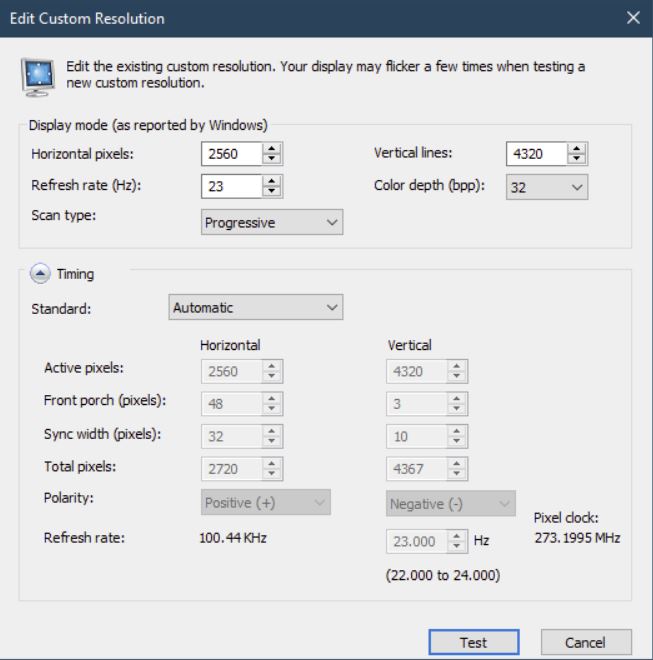Open the vertical Polarity Negative (-) dropdown
This screenshot has width=653, height=660.
pos(451,502)
